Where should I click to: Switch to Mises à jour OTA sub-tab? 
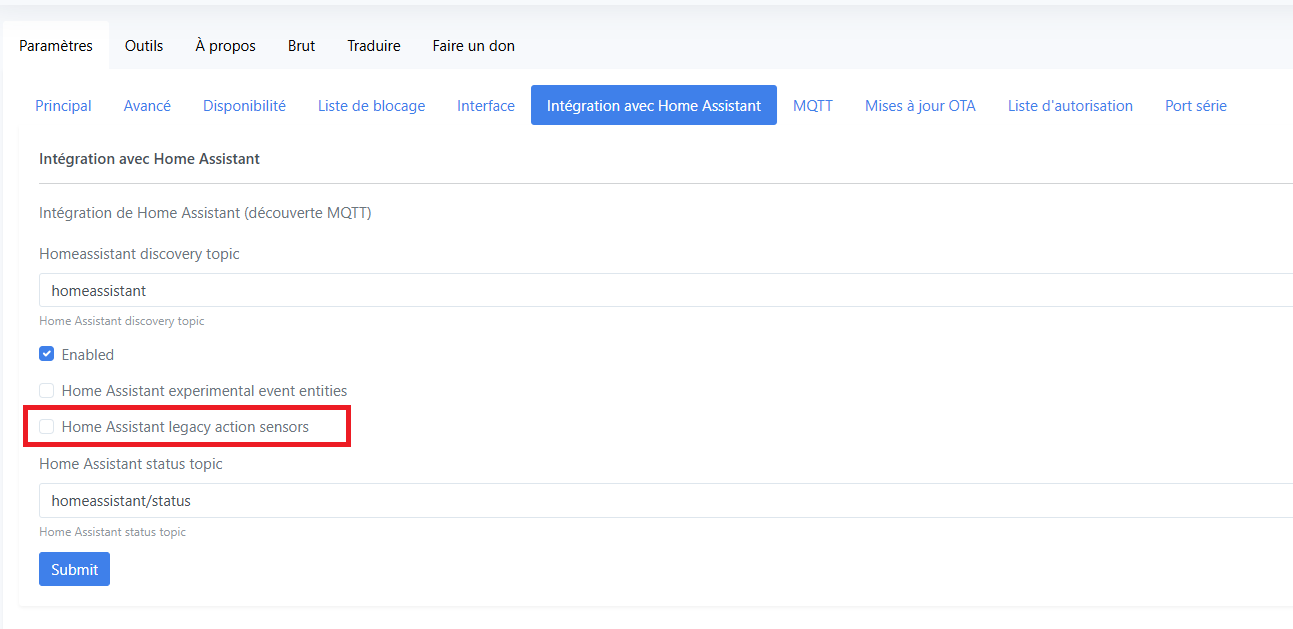(920, 105)
